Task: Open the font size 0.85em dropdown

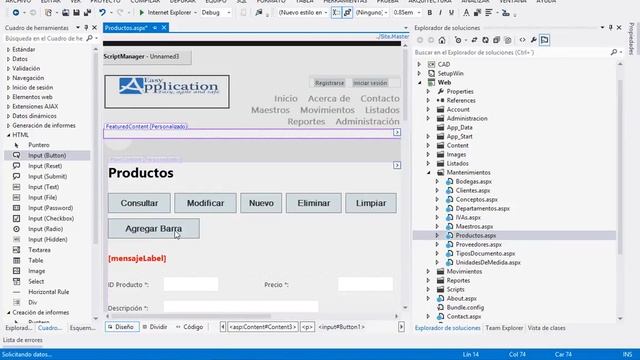Action: pos(419,13)
